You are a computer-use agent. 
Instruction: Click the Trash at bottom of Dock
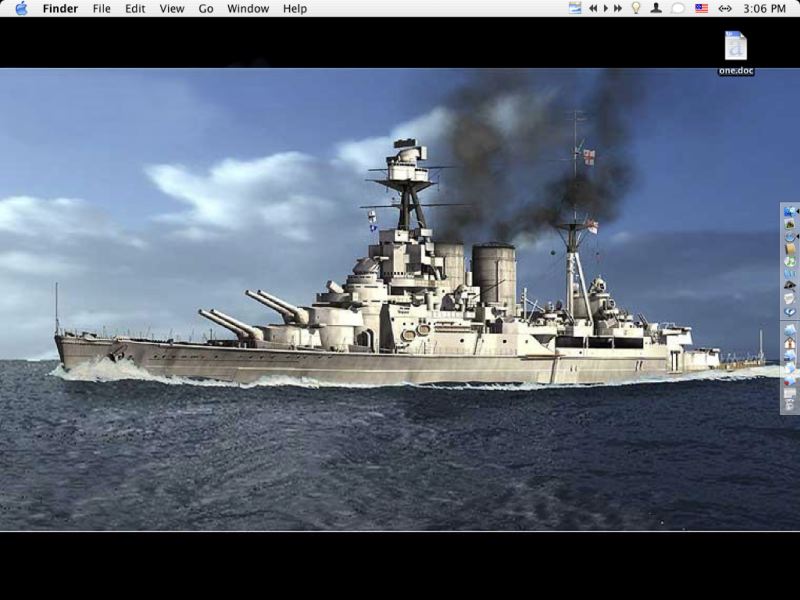pyautogui.click(x=790, y=404)
